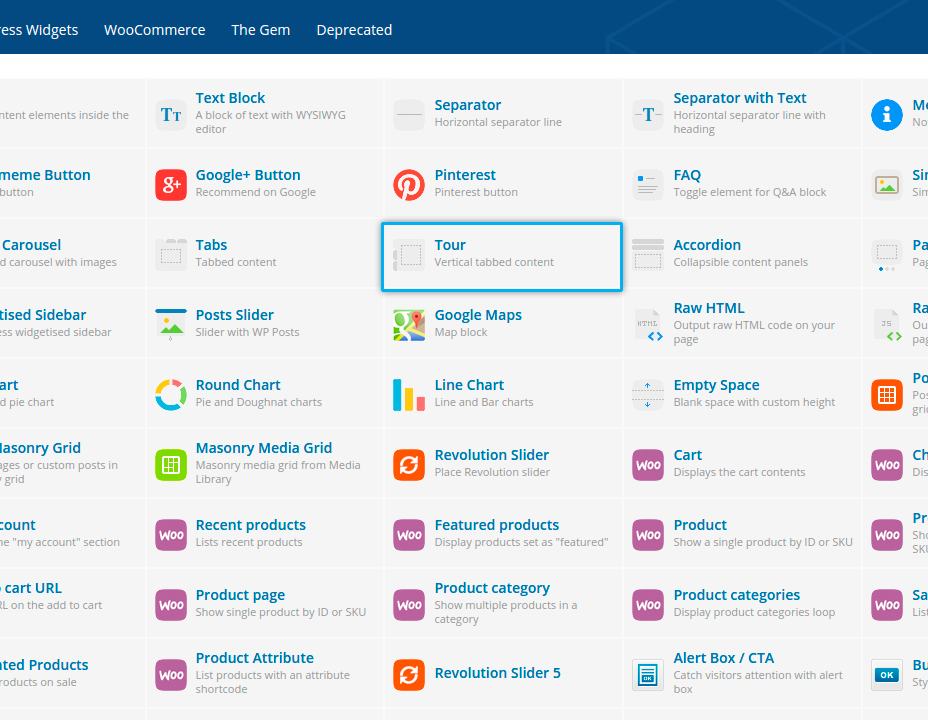
Task: Click the Masonry Media Grid green icon
Action: click(x=171, y=465)
